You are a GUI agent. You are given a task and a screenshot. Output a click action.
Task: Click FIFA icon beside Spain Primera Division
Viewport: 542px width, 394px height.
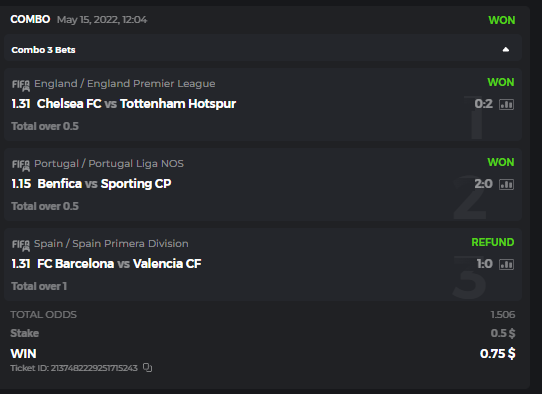(21, 245)
